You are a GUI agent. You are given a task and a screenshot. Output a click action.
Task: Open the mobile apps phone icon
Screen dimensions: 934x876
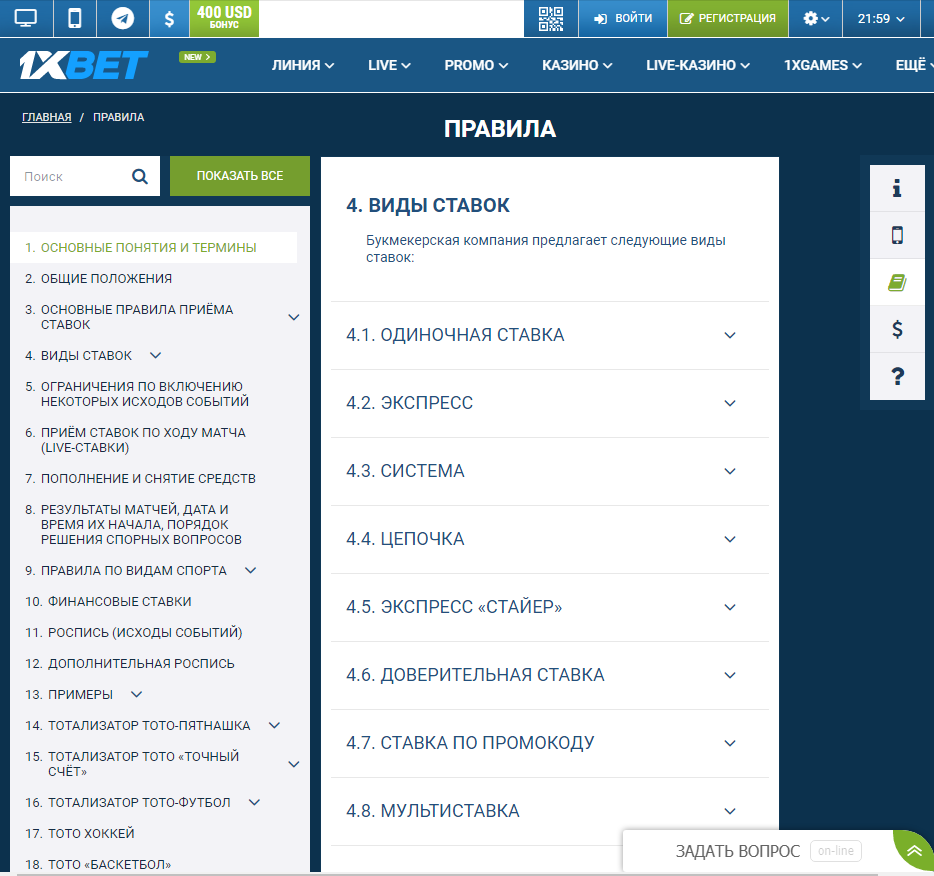(74, 18)
